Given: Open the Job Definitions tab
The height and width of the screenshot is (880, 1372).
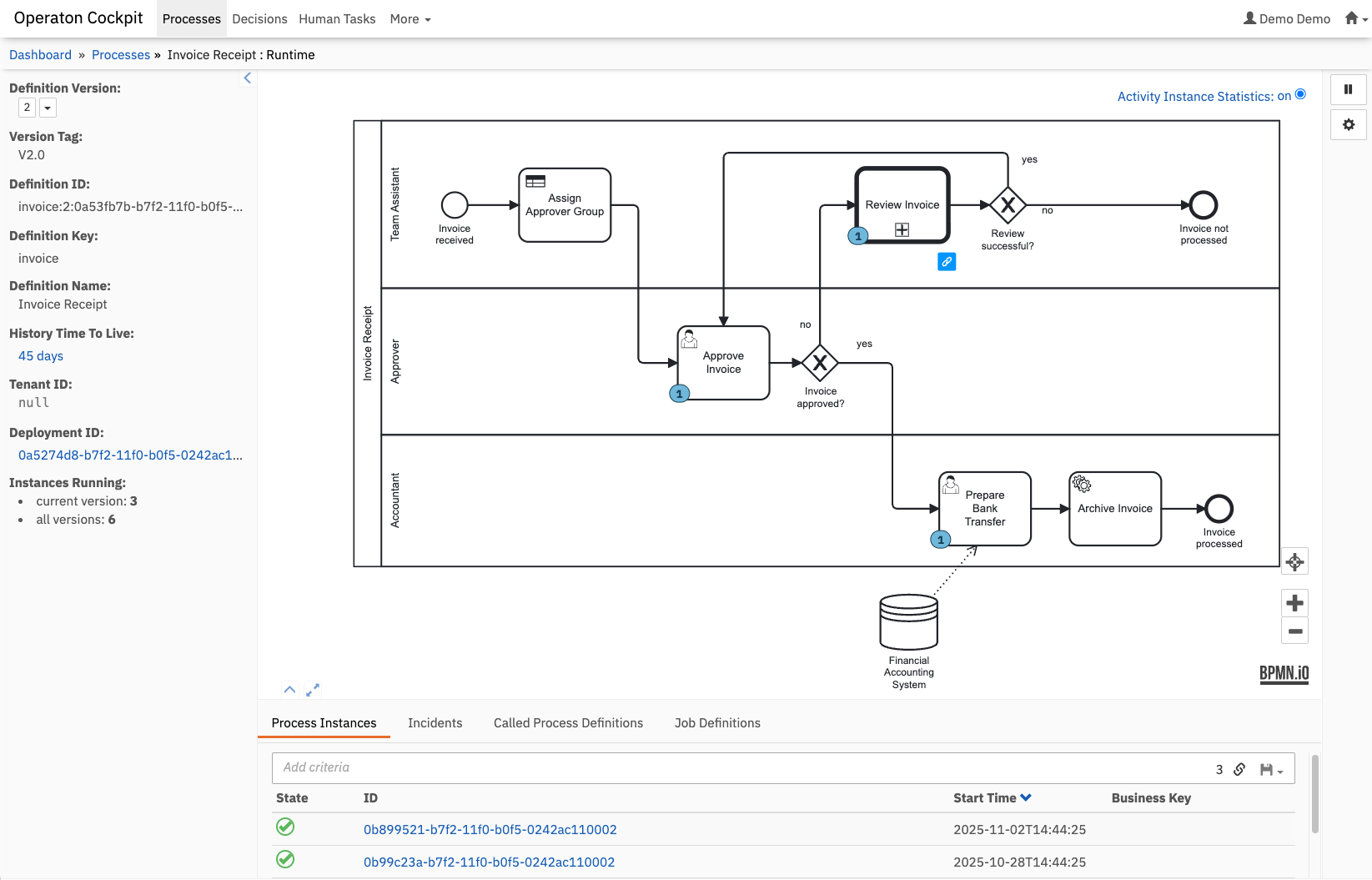Looking at the screenshot, I should (717, 723).
